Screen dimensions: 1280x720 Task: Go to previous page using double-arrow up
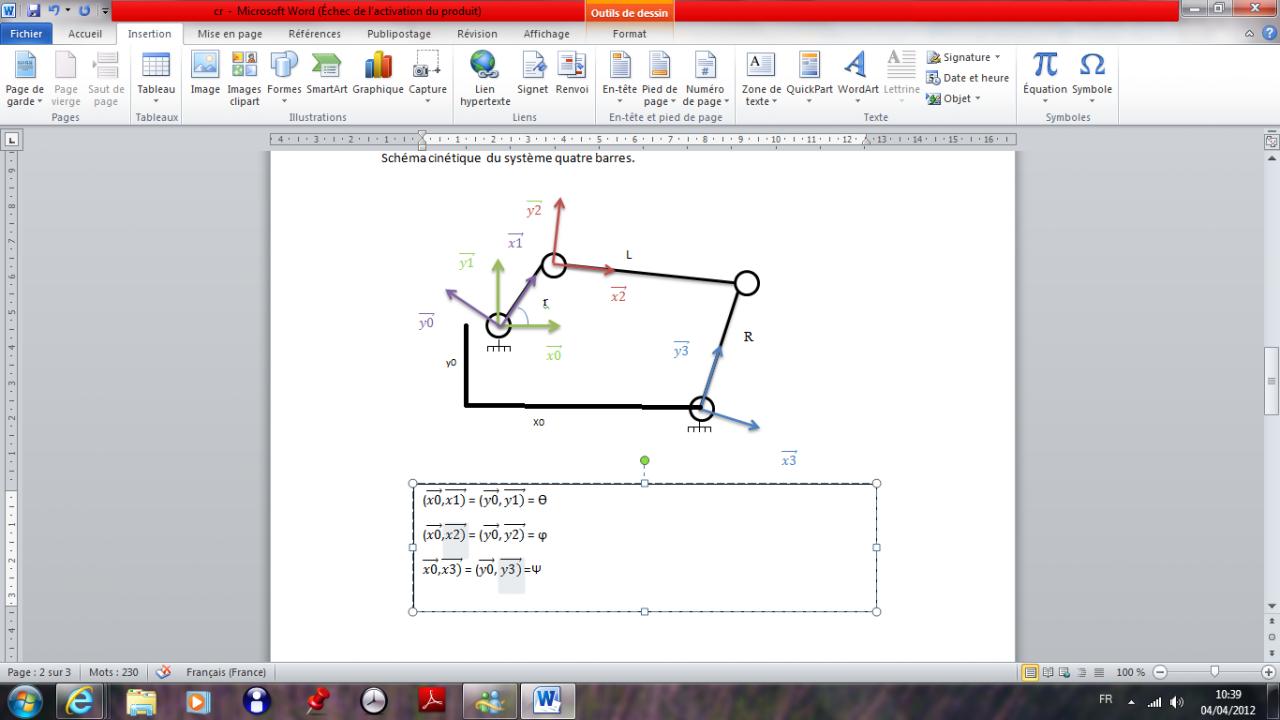pyautogui.click(x=1272, y=621)
